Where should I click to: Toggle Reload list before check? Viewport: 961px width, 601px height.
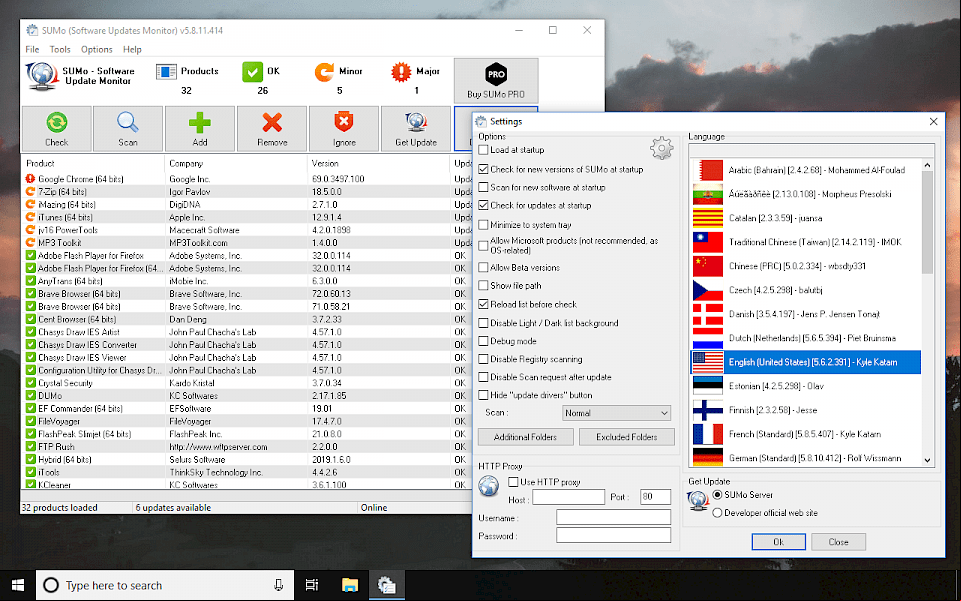[484, 304]
